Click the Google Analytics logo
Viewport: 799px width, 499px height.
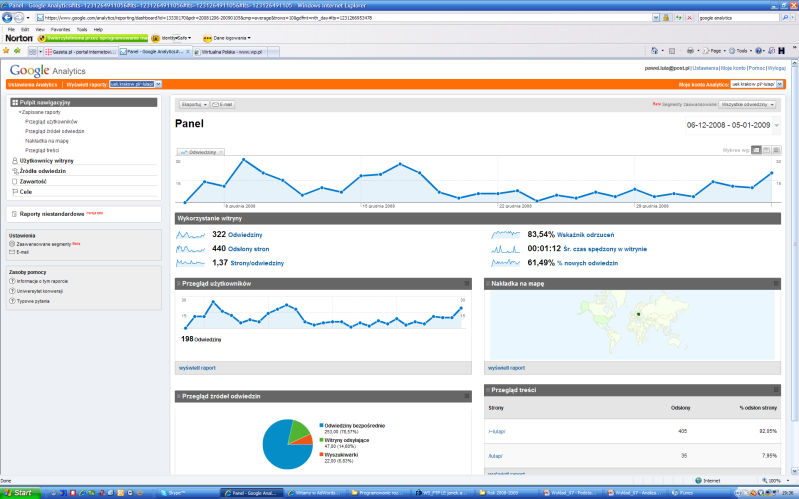(x=47, y=71)
